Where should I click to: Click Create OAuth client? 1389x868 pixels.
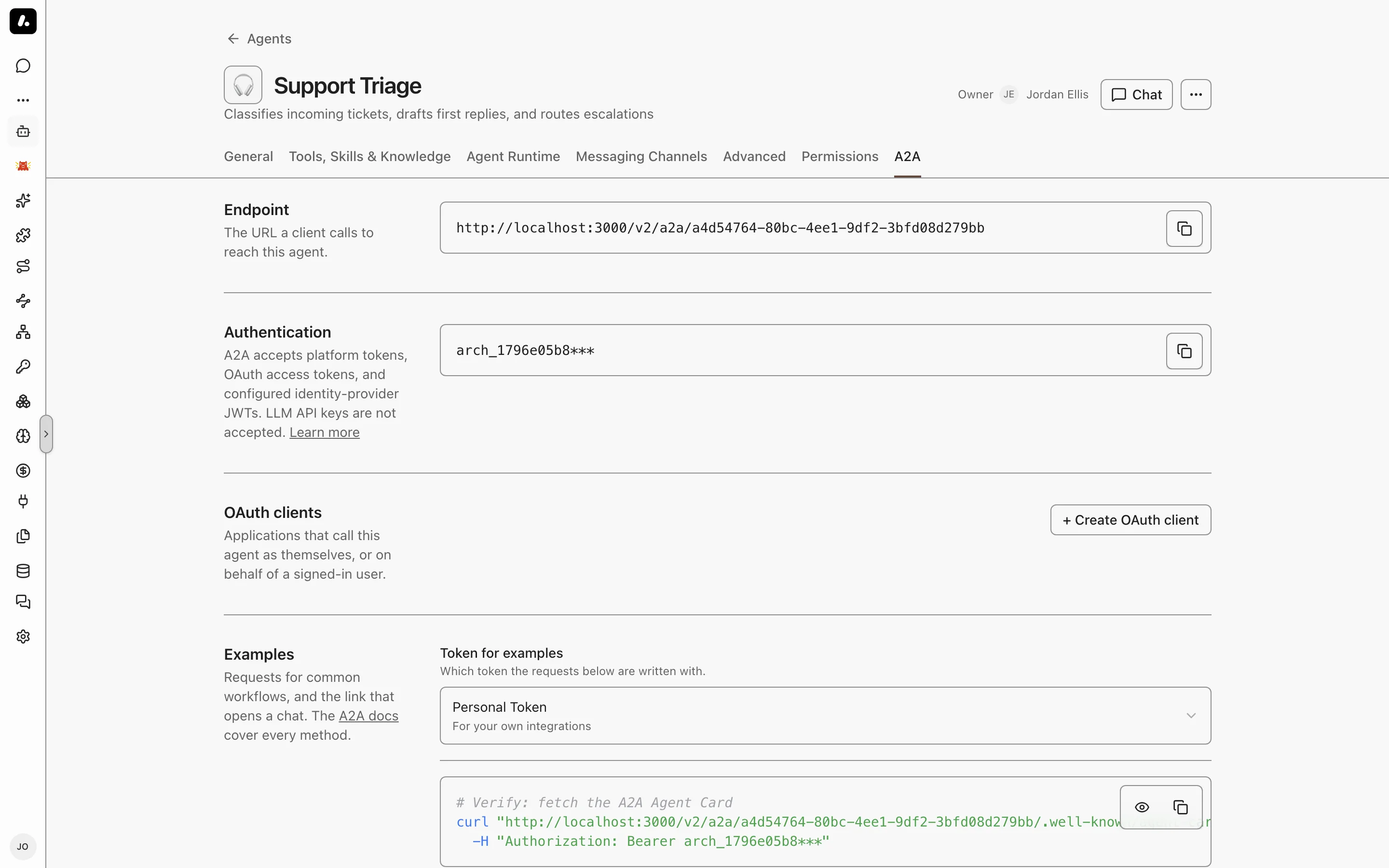pyautogui.click(x=1130, y=520)
